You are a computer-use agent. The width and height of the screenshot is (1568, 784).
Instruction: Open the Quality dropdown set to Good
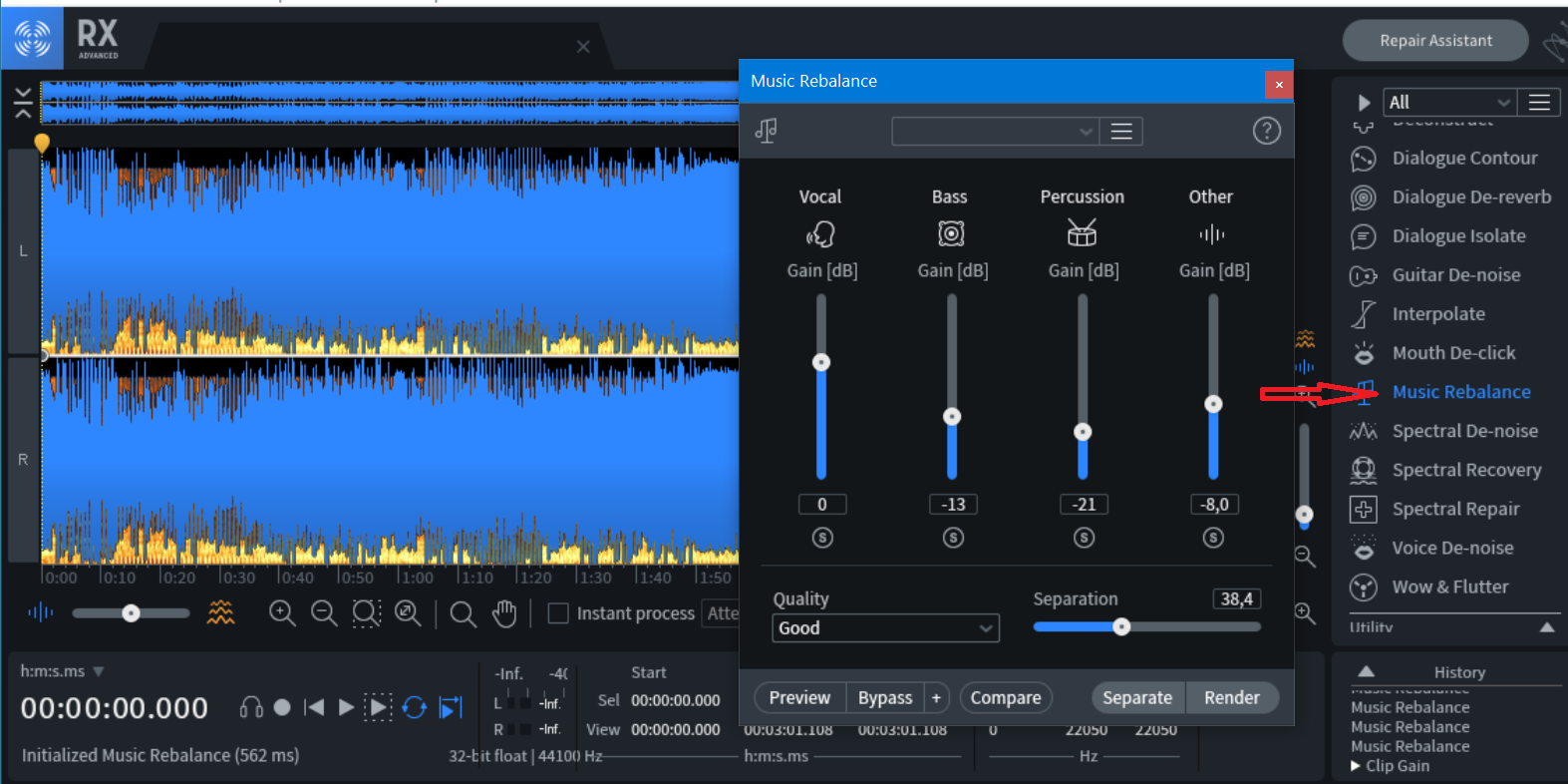pyautogui.click(x=885, y=628)
